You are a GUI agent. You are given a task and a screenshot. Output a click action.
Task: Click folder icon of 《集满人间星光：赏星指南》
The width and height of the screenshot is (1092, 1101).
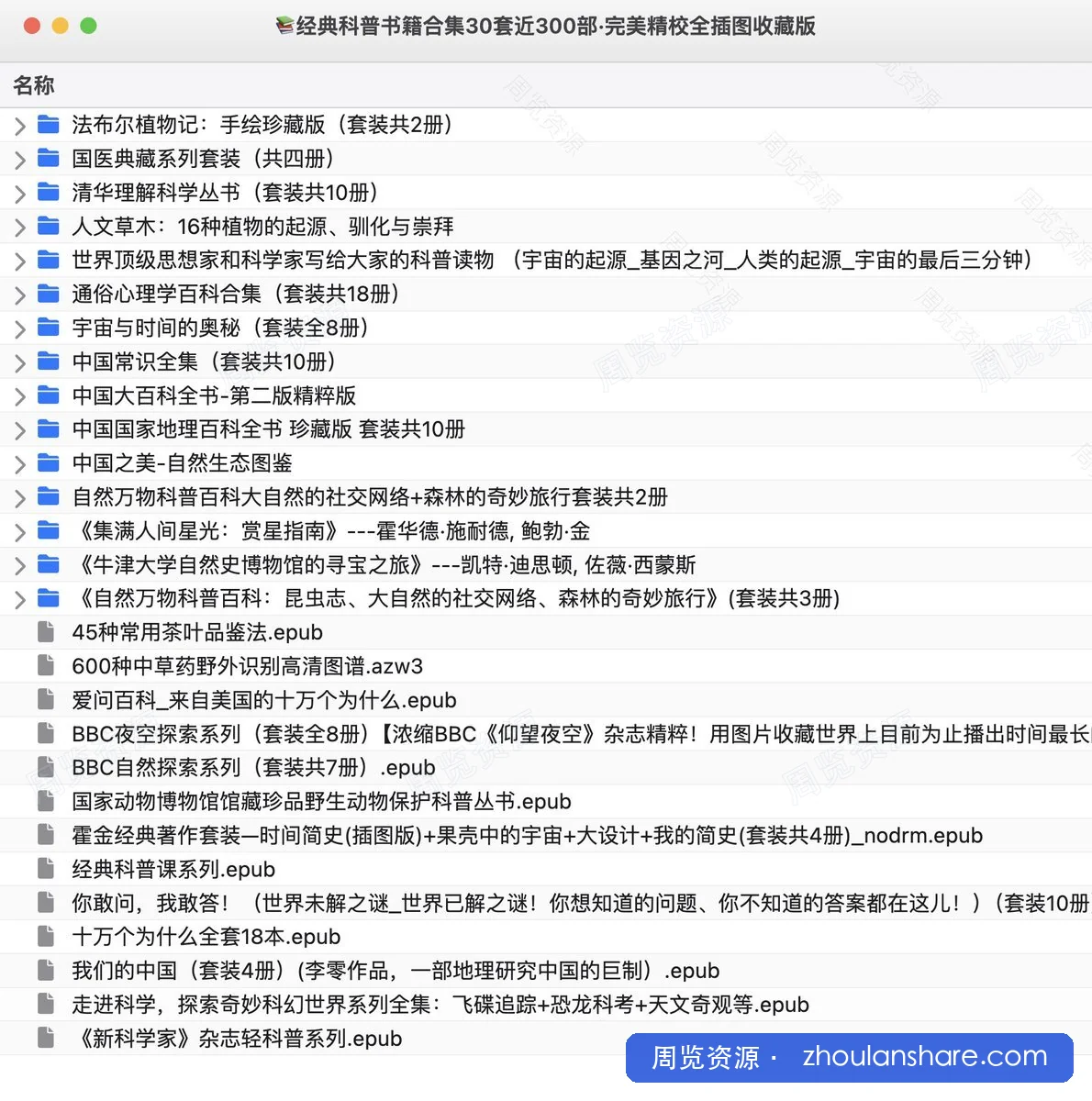(x=48, y=530)
